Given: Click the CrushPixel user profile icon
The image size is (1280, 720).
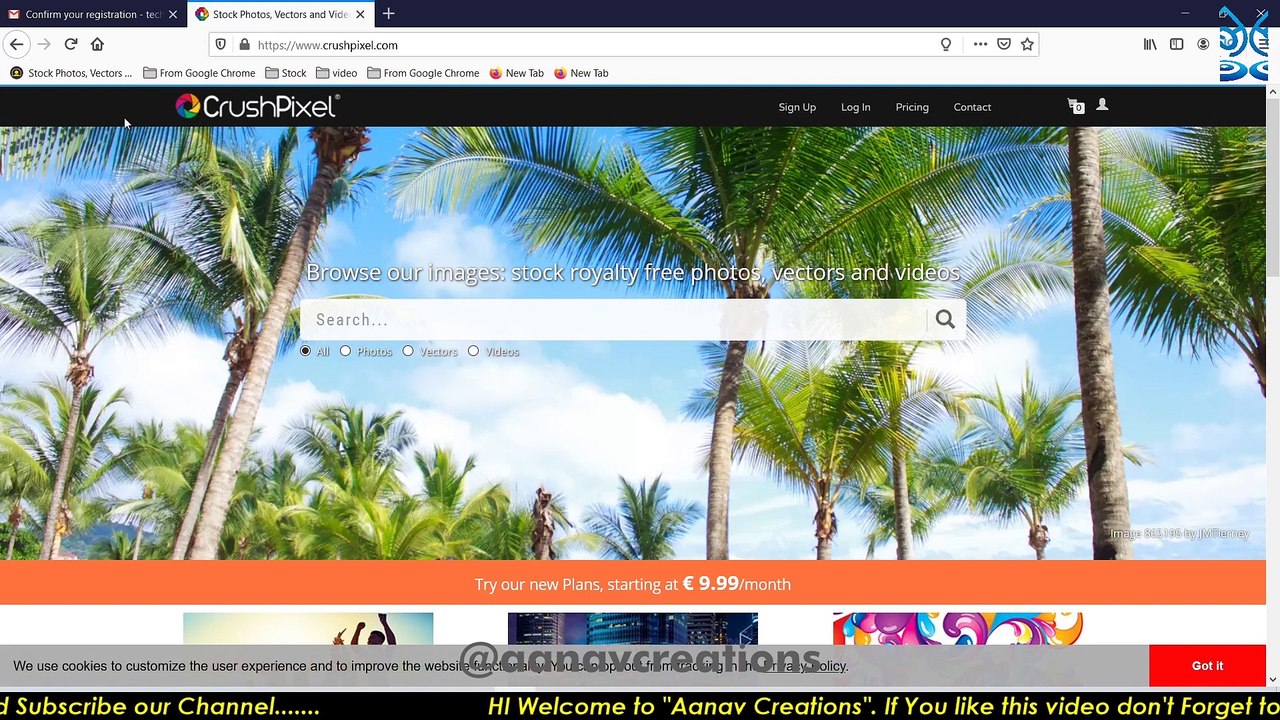Looking at the screenshot, I should [1102, 105].
